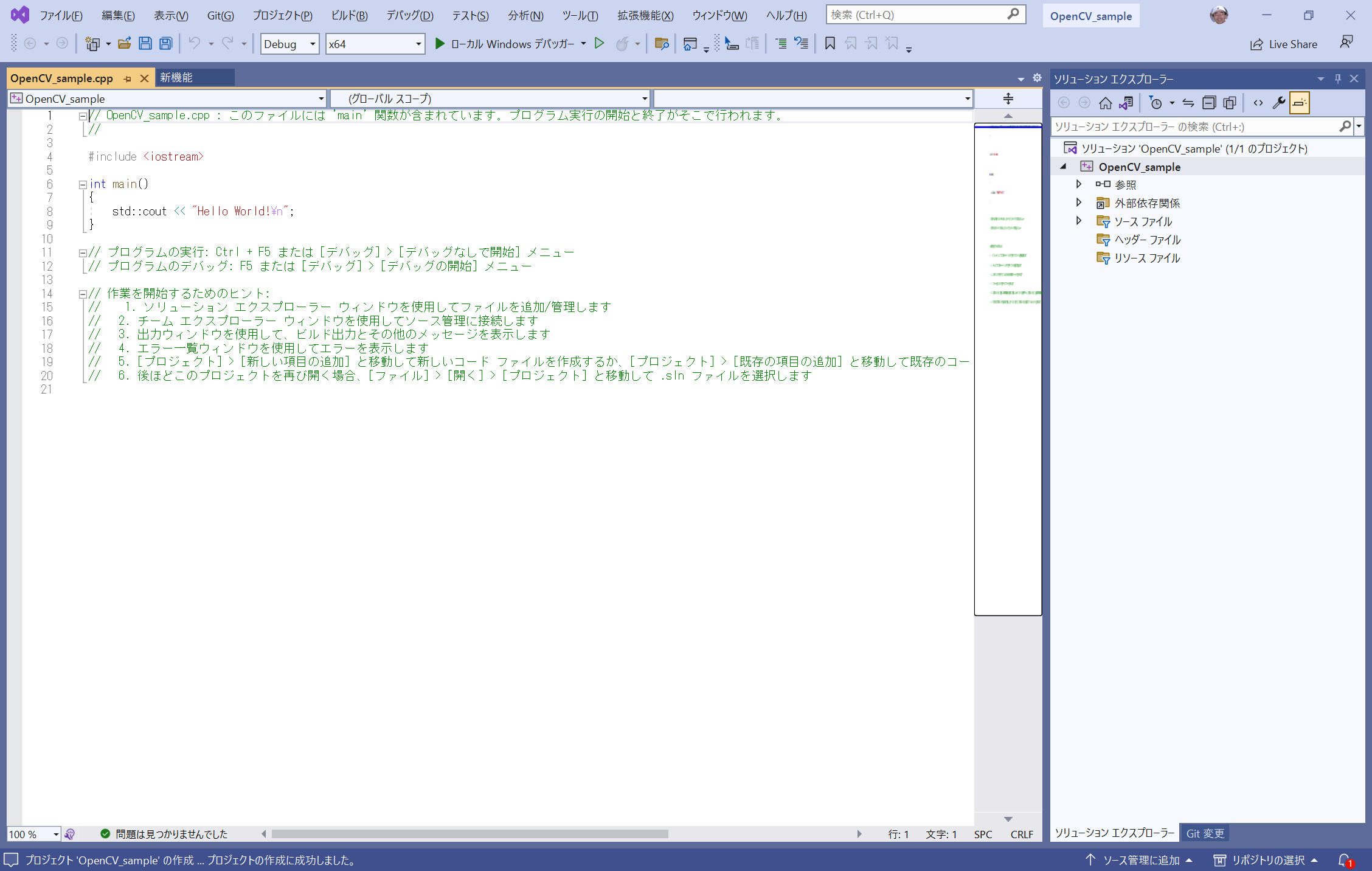
Task: Click the editor horizontal scrollbar thumb
Action: pyautogui.click(x=469, y=834)
